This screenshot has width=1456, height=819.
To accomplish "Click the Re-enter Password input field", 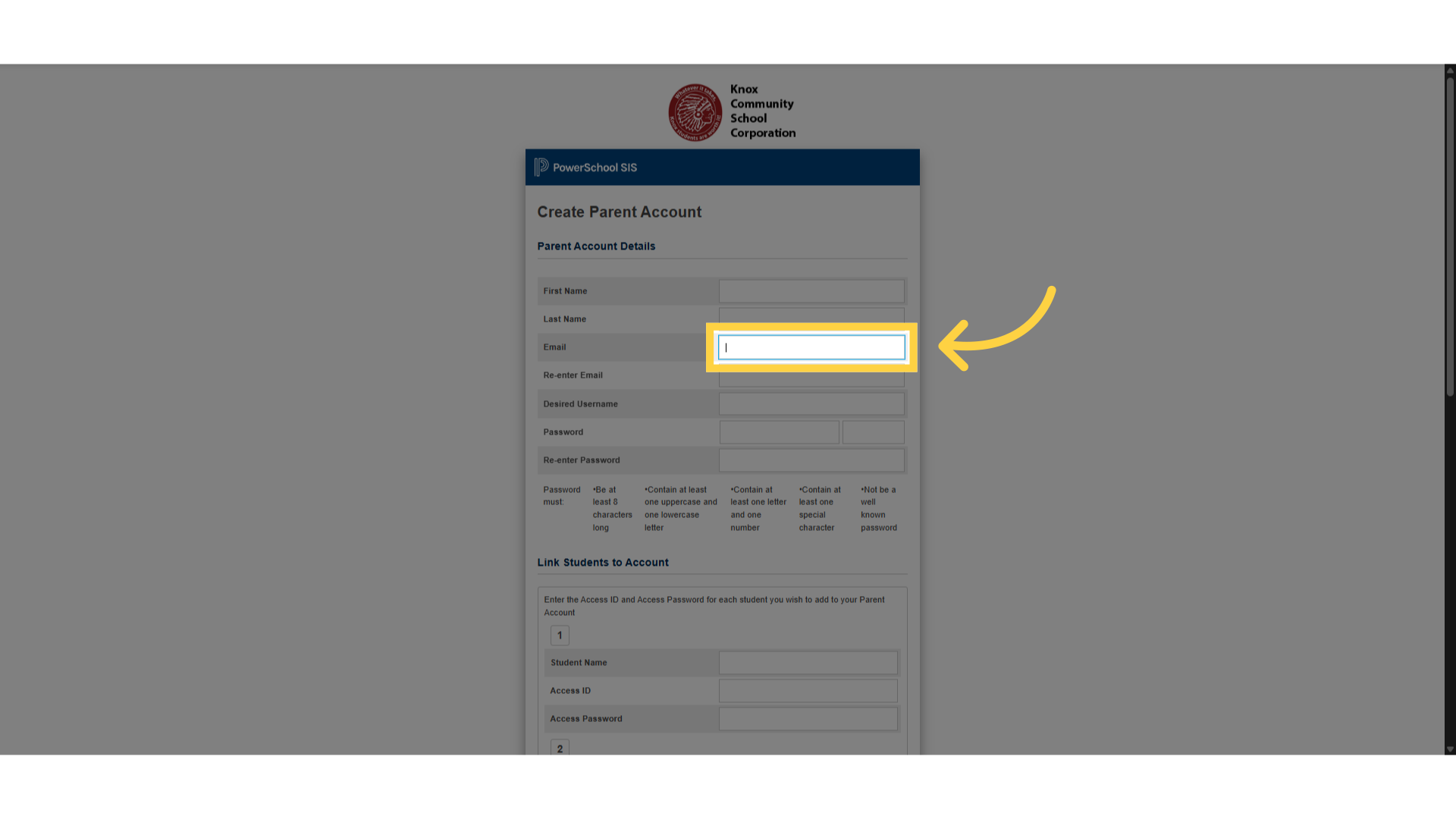I will tap(811, 460).
